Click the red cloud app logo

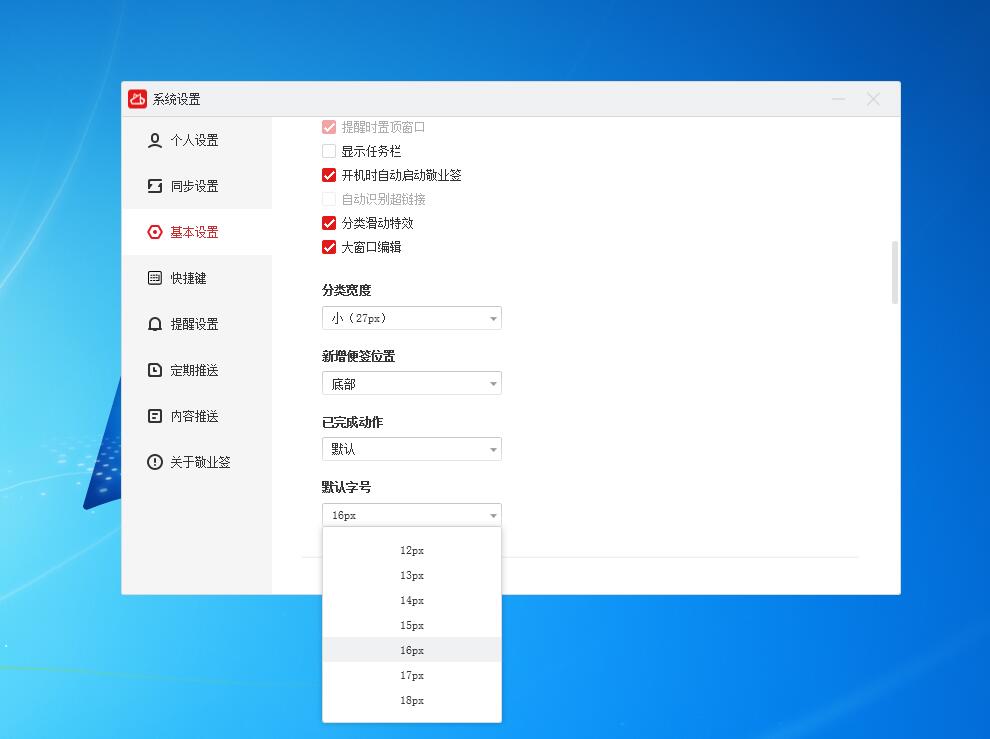point(137,99)
